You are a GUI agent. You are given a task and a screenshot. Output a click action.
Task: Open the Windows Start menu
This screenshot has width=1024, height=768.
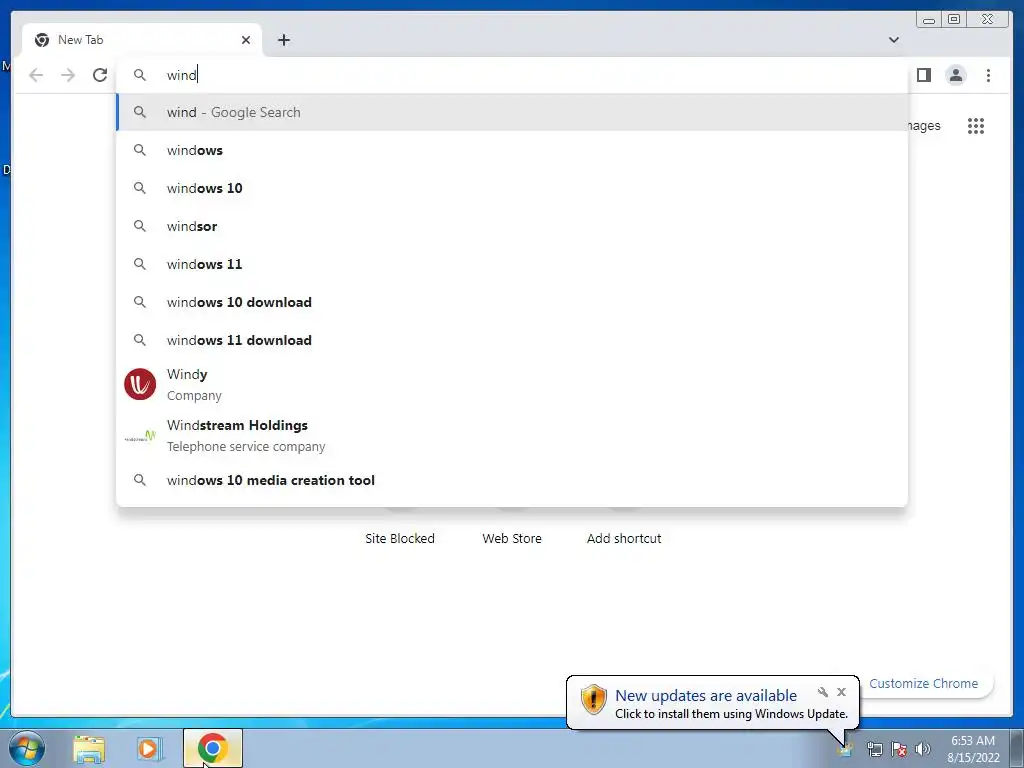27,748
